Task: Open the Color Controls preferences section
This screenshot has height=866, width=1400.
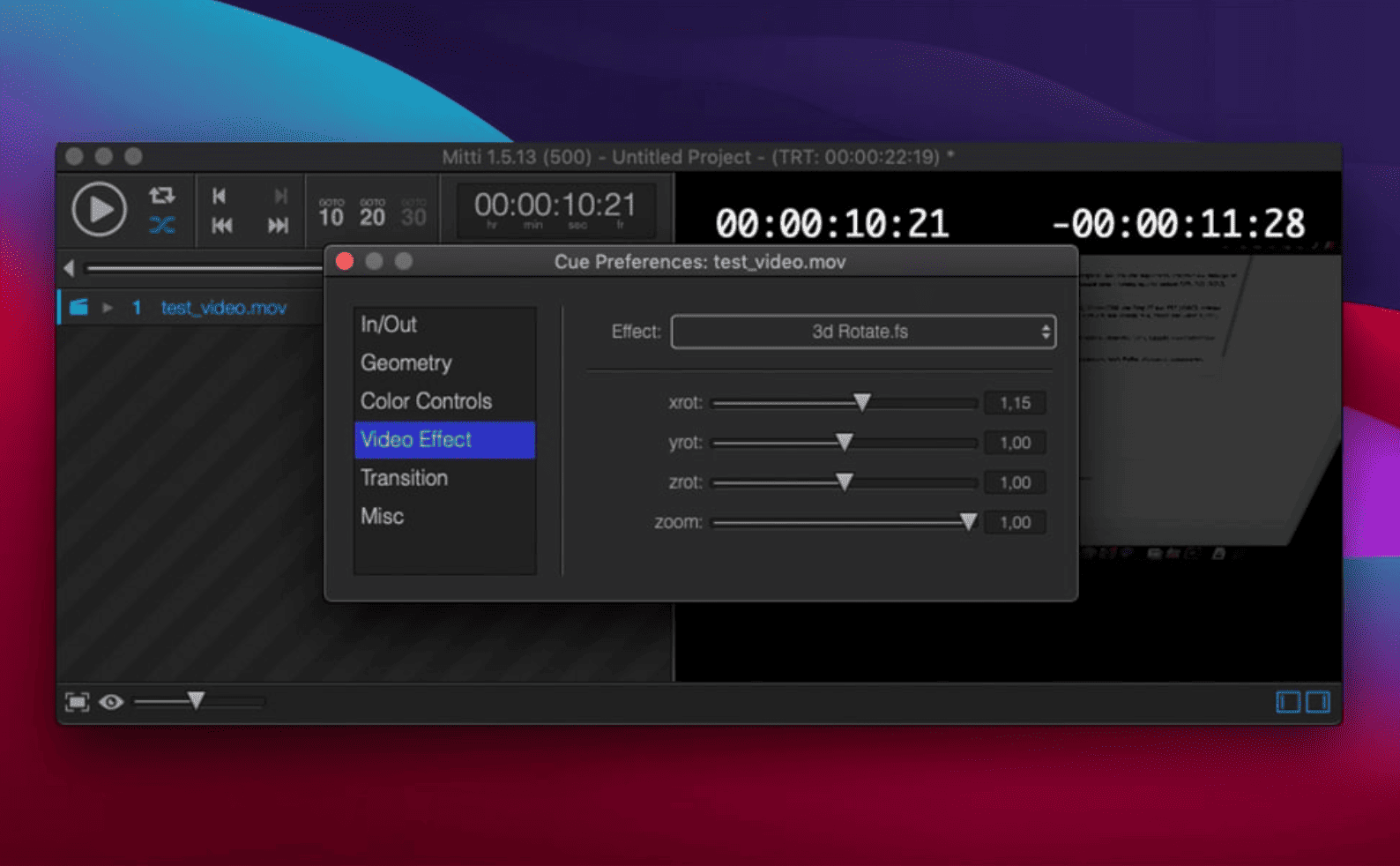Action: point(444,401)
